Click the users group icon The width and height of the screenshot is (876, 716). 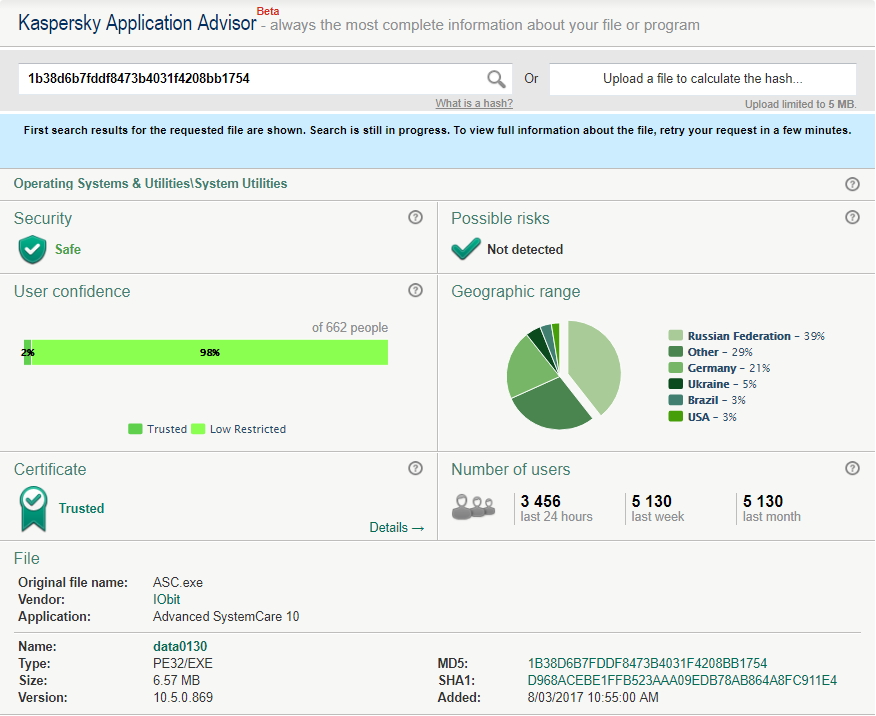pos(473,507)
